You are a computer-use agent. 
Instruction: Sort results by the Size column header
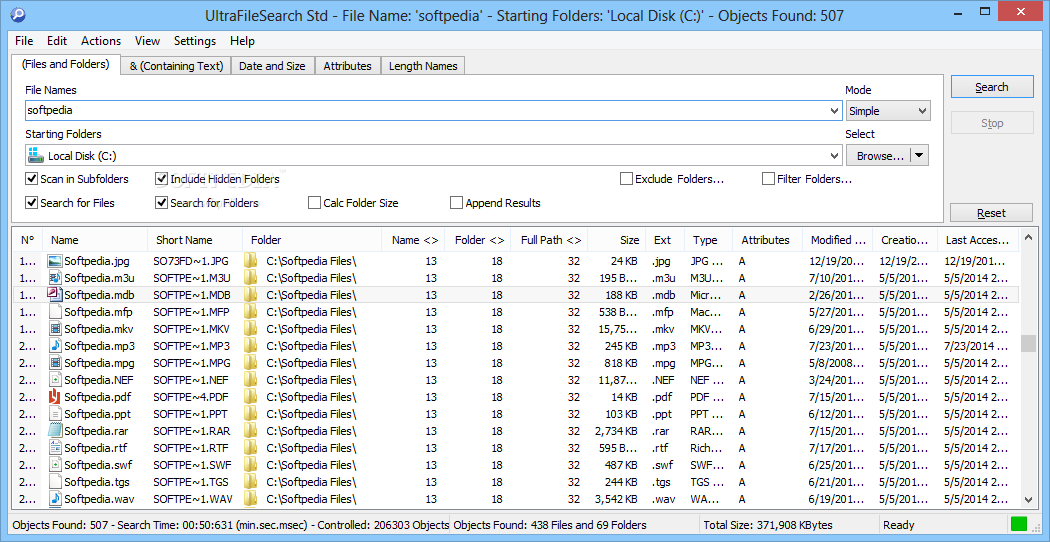[617, 240]
